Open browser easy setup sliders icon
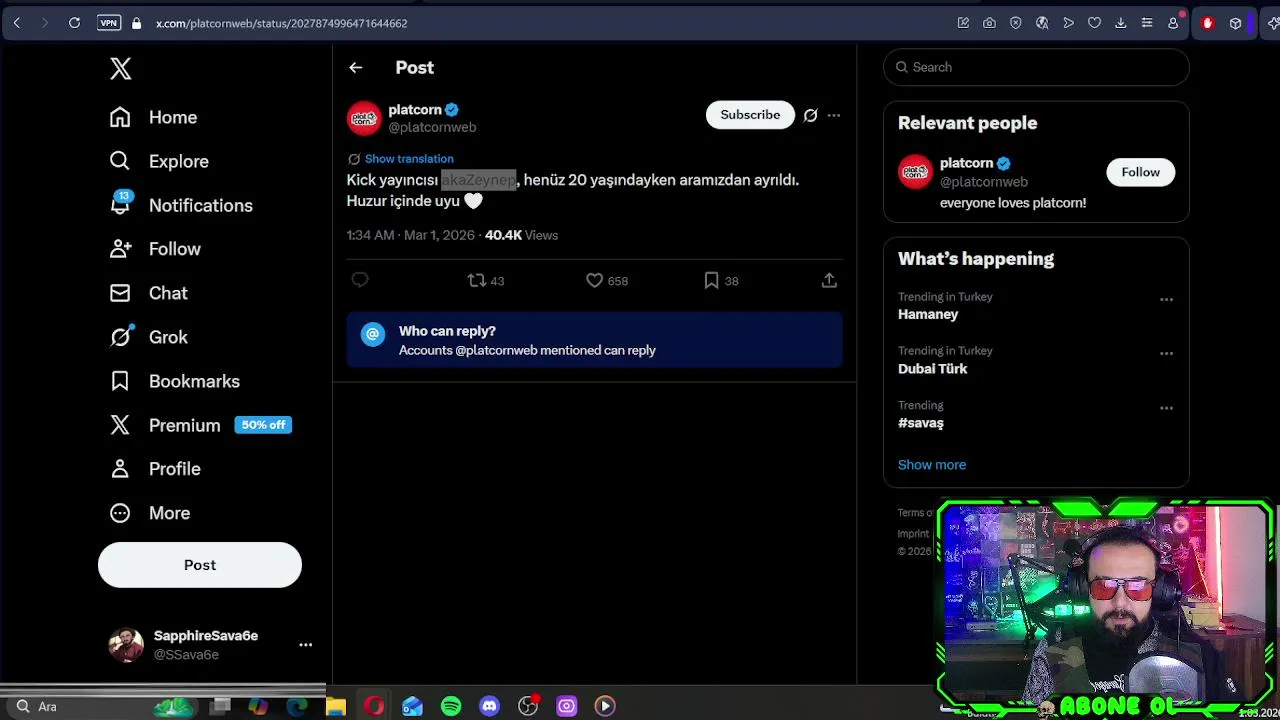Image resolution: width=1280 pixels, height=720 pixels. 1147,23
